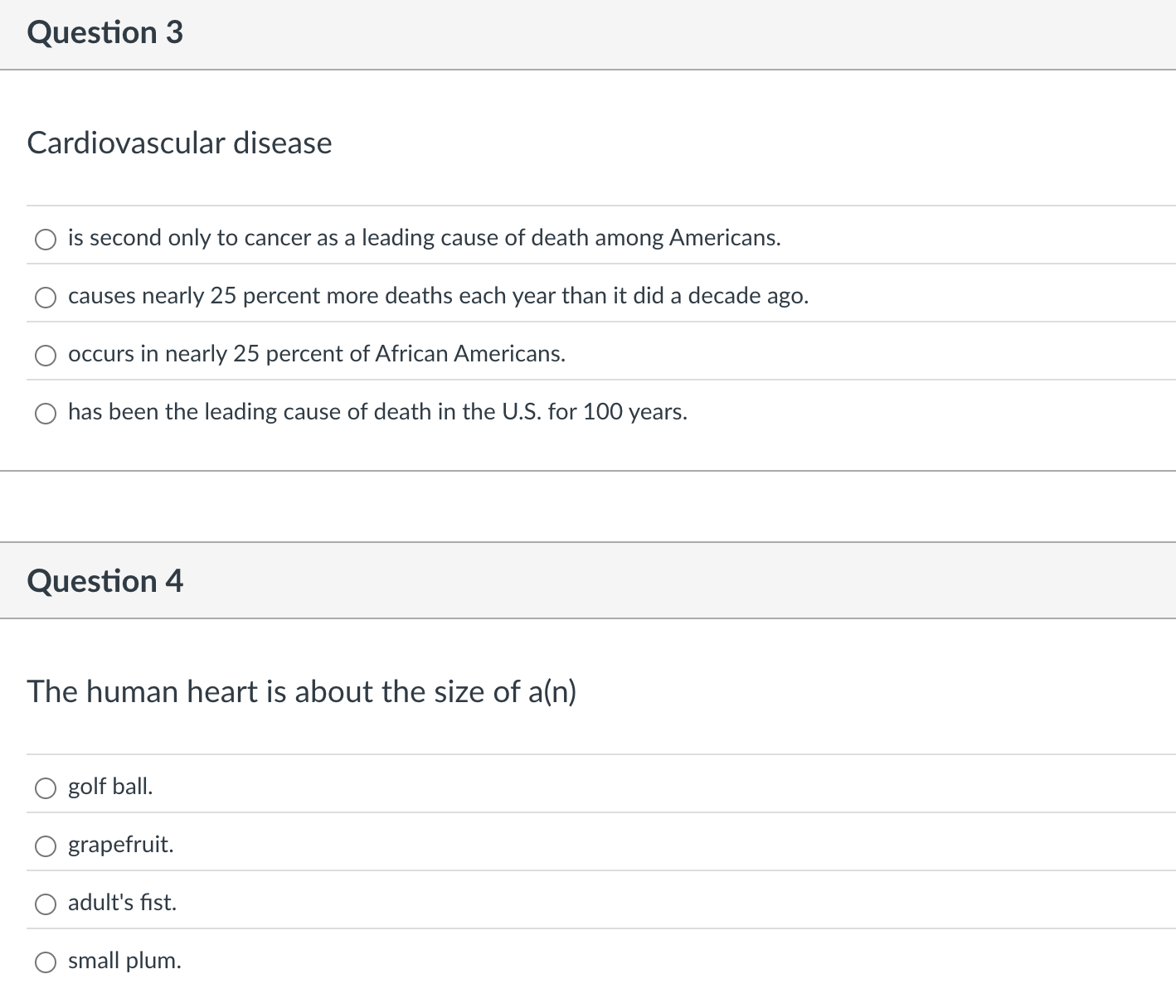Select radio for 'second only to cancer' answer
The image size is (1176, 1008).
[x=46, y=240]
